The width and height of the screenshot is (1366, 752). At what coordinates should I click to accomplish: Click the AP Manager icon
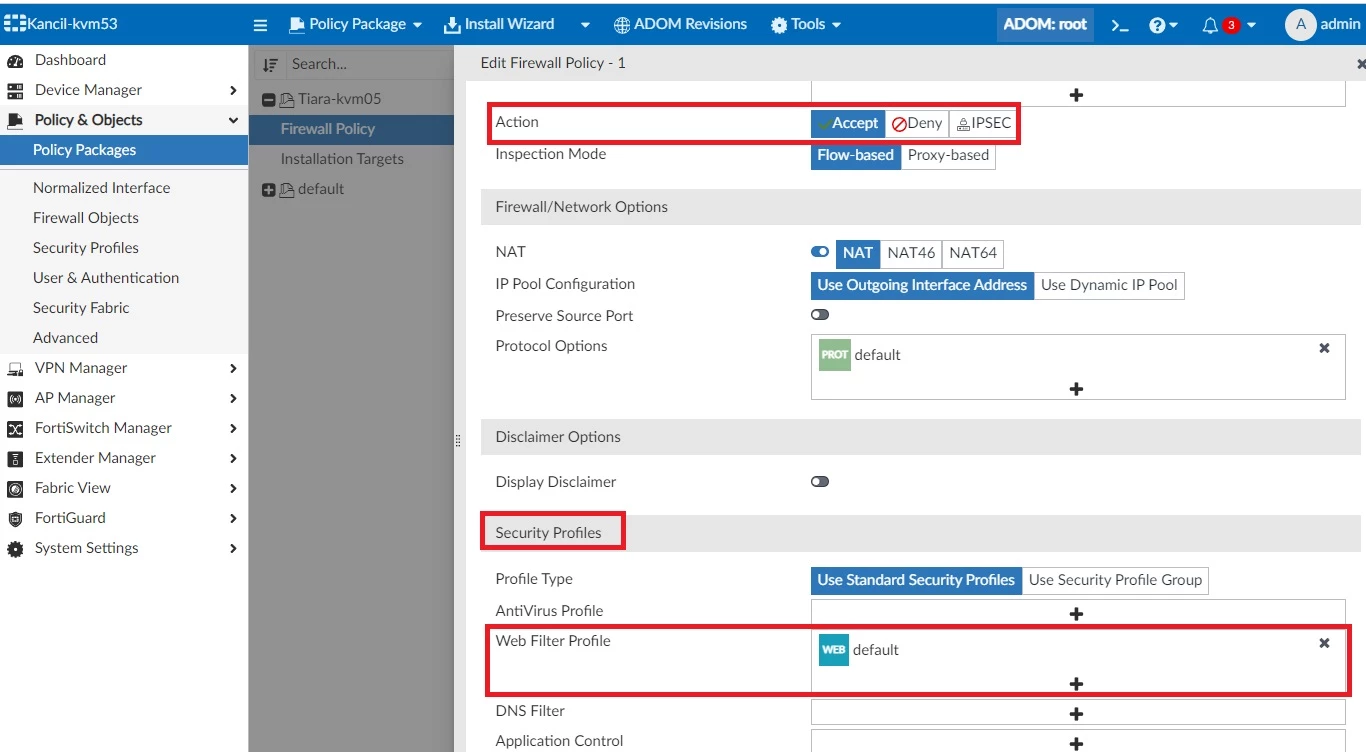(x=15, y=398)
